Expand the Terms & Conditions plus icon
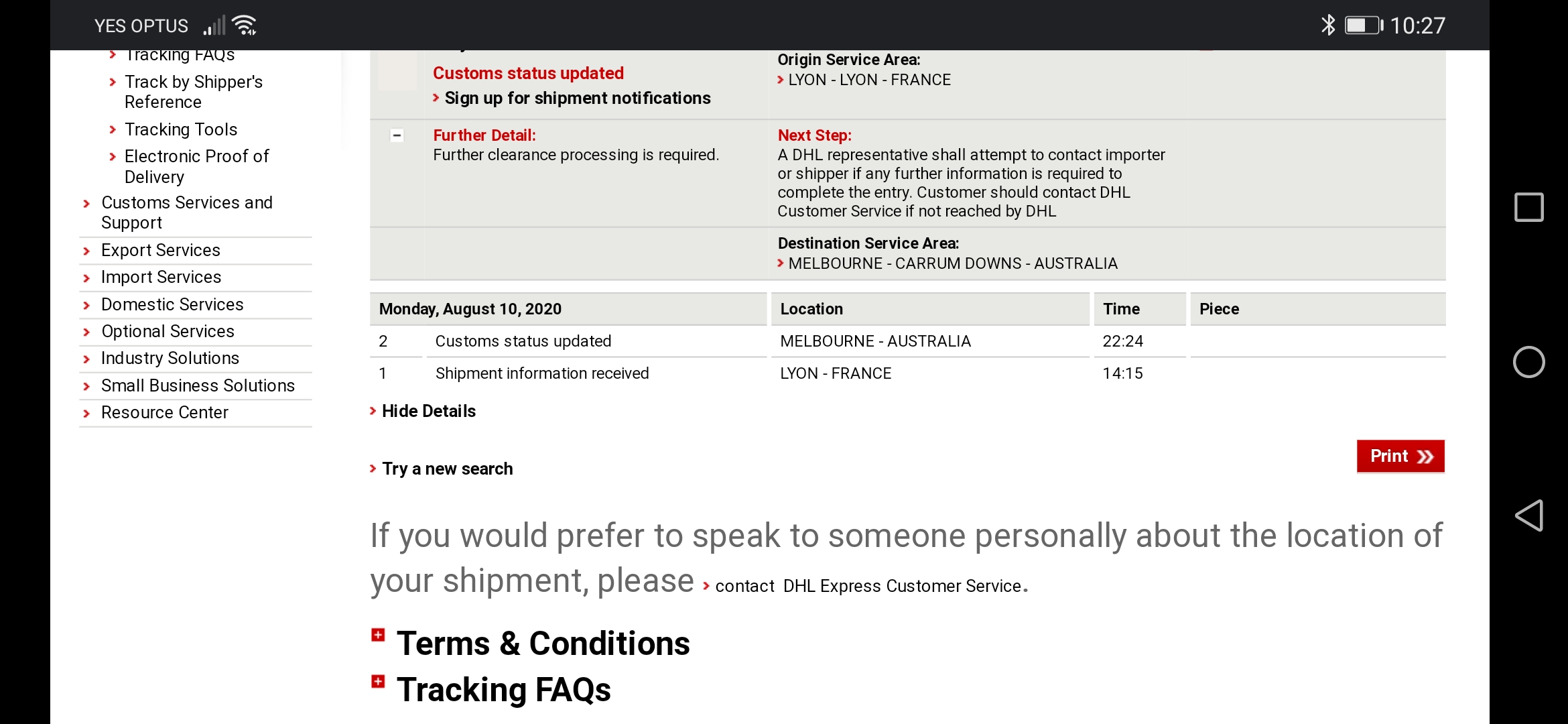Viewport: 1568px width, 724px height. tap(379, 635)
